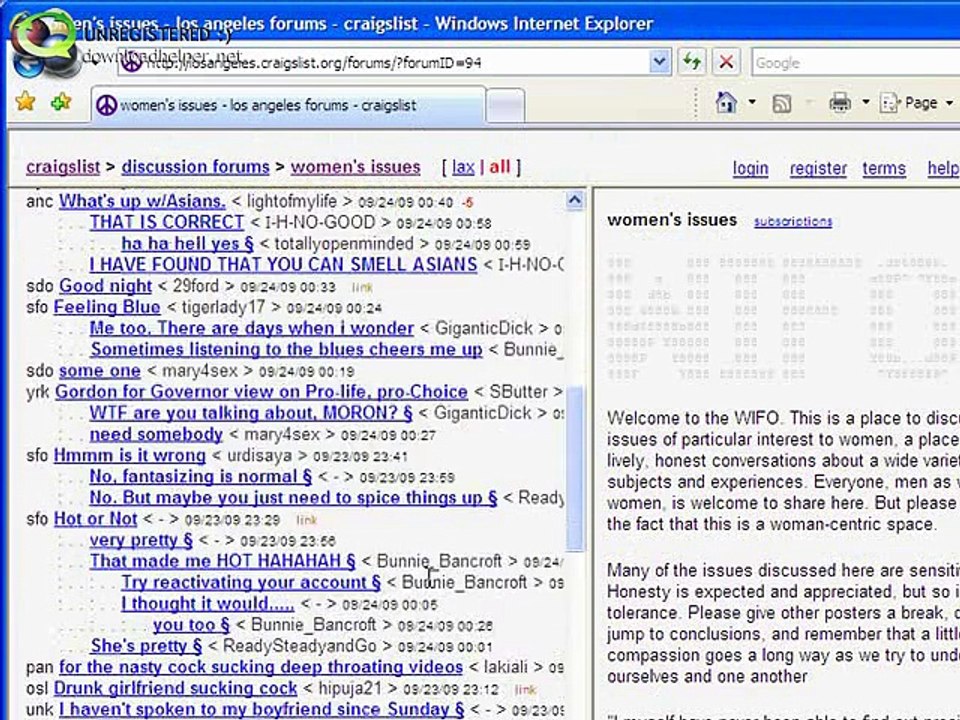Open the What's up w/Asians. thread

[x=142, y=201]
